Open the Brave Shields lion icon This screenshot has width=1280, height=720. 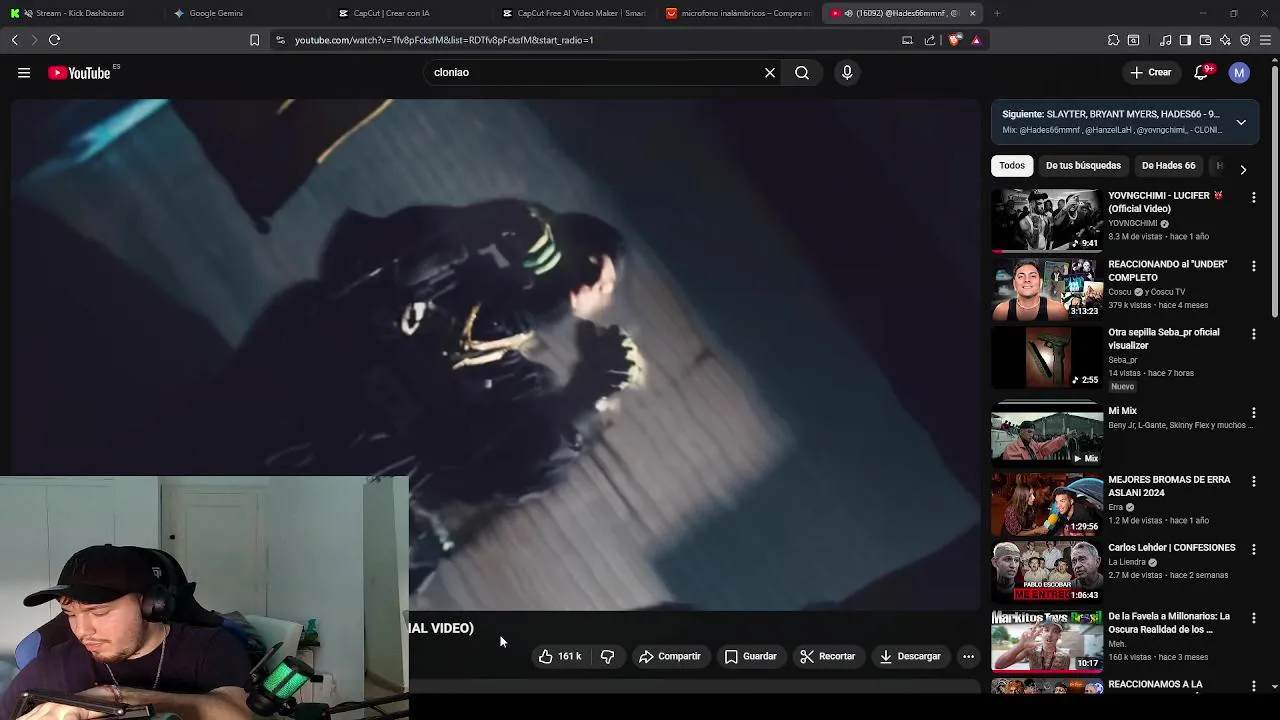(955, 40)
